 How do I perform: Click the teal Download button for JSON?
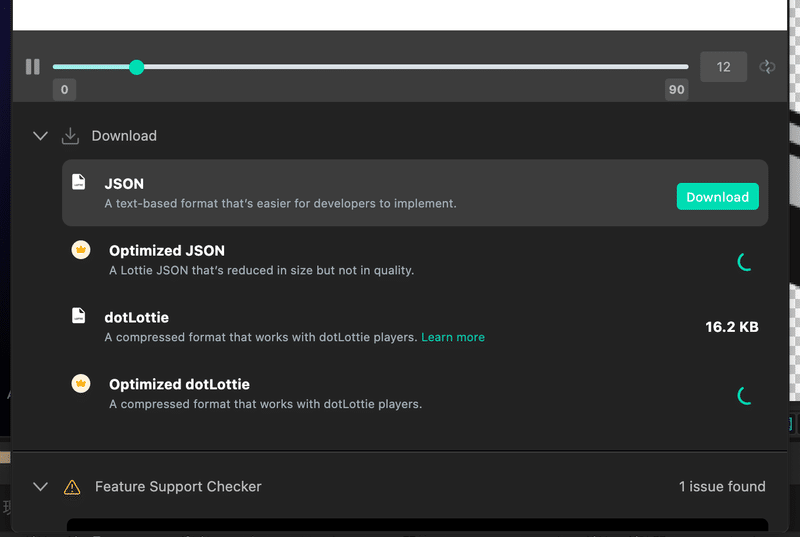[x=717, y=196]
